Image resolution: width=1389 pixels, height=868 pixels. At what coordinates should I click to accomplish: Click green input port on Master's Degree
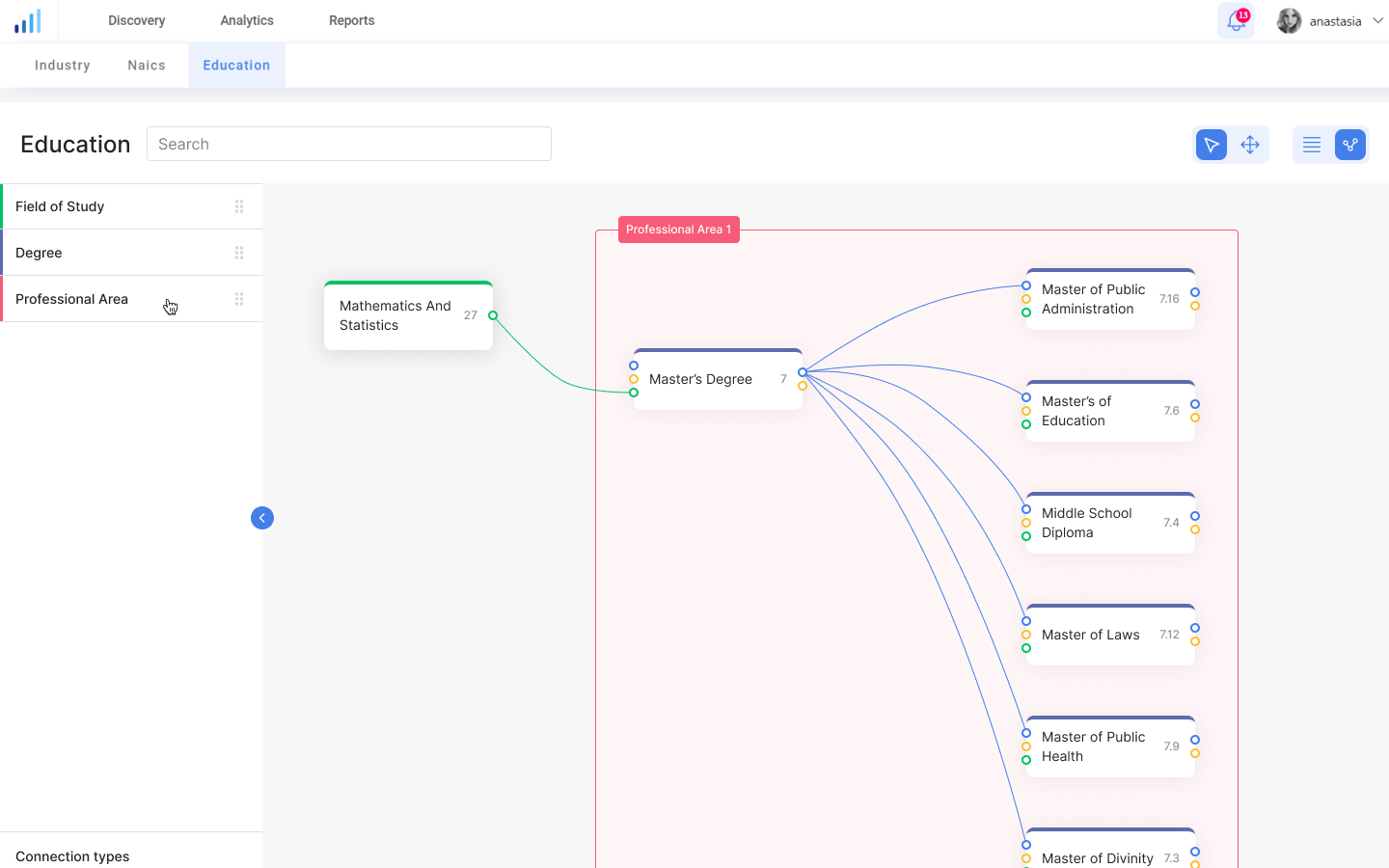pyautogui.click(x=634, y=393)
